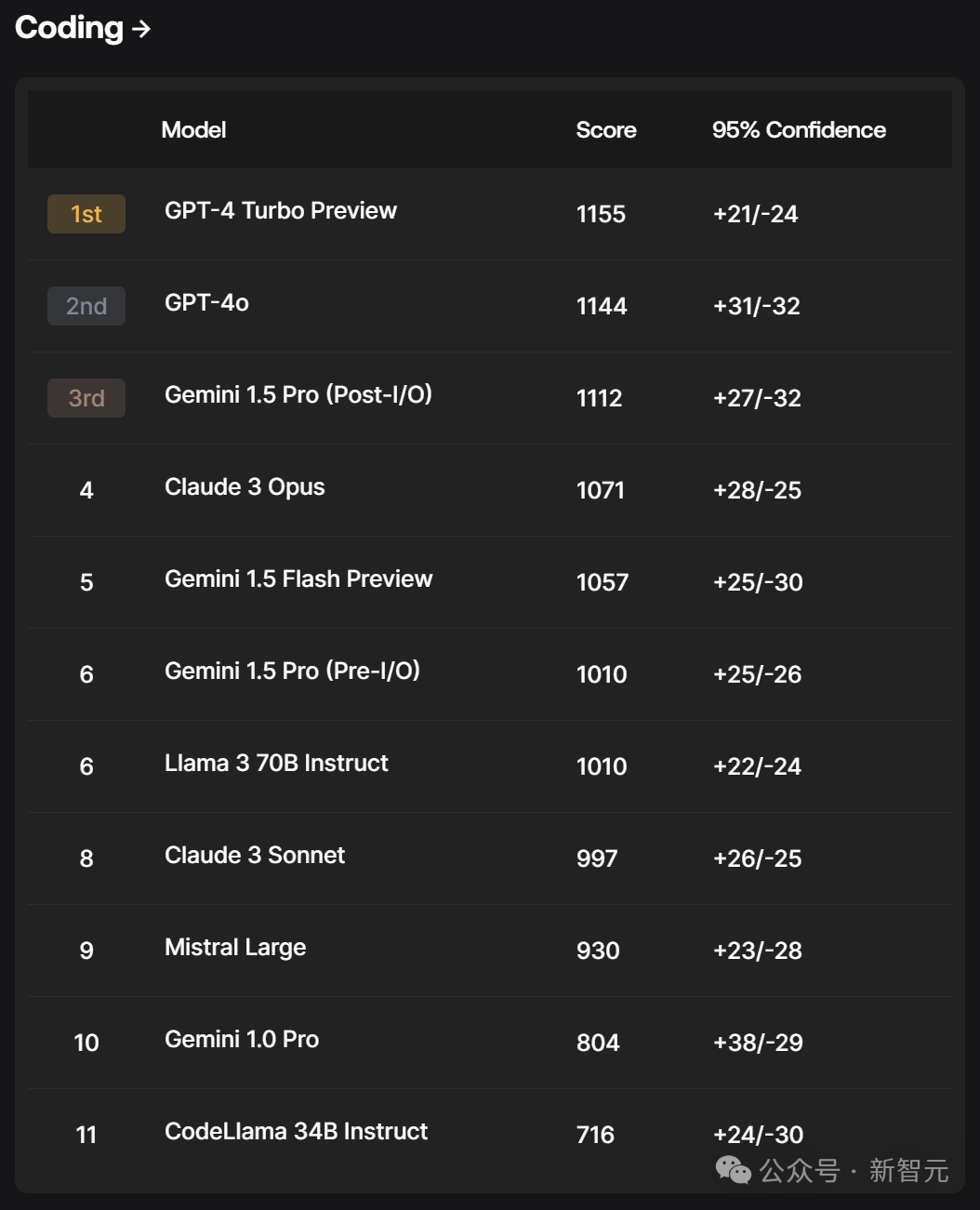
Task: Select Llama 3 70B Instruct model
Action: click(x=276, y=764)
